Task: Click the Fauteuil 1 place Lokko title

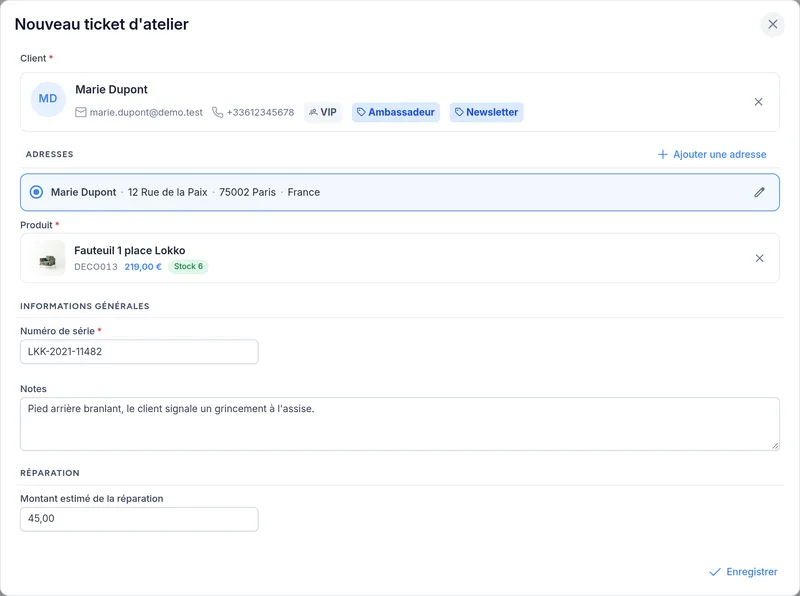Action: click(130, 251)
